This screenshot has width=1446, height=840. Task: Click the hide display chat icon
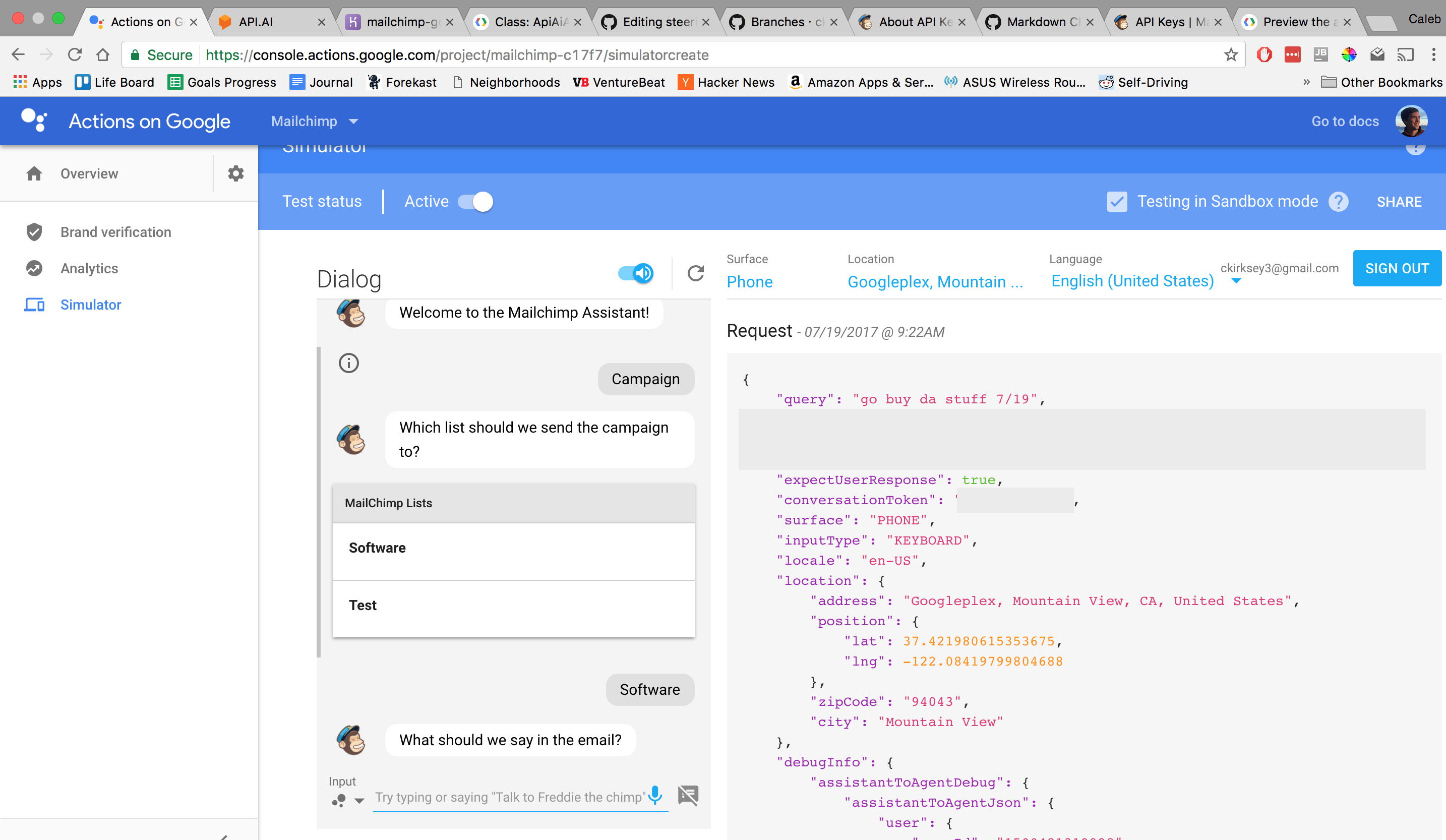tap(688, 795)
